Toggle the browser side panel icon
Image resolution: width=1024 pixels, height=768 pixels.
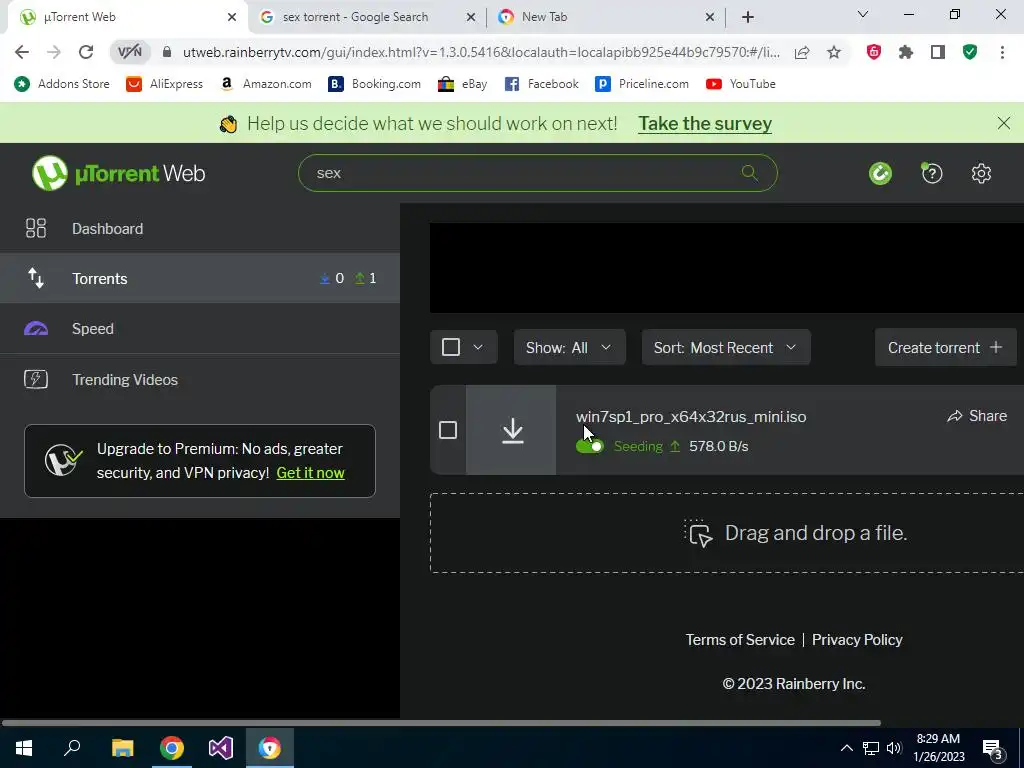(x=938, y=52)
